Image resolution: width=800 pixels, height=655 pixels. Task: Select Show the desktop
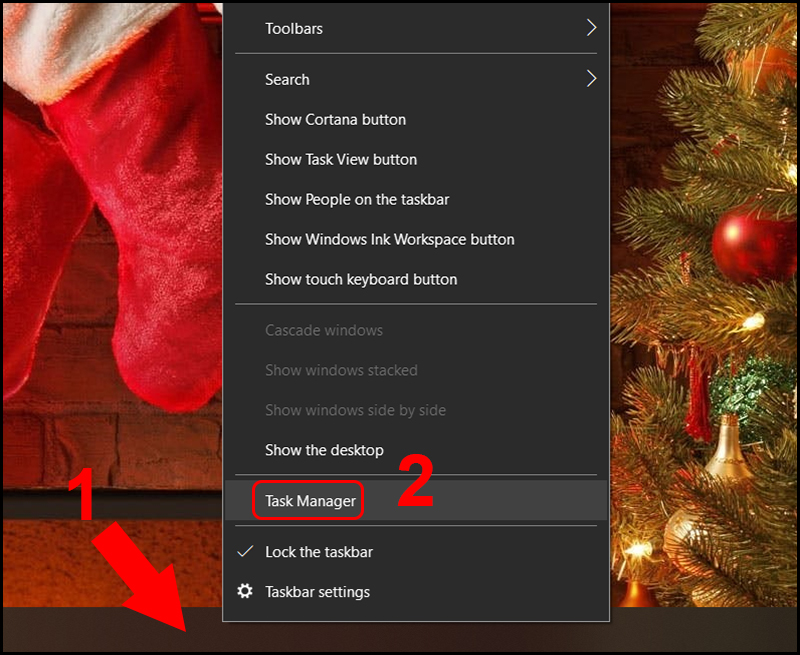click(x=323, y=450)
